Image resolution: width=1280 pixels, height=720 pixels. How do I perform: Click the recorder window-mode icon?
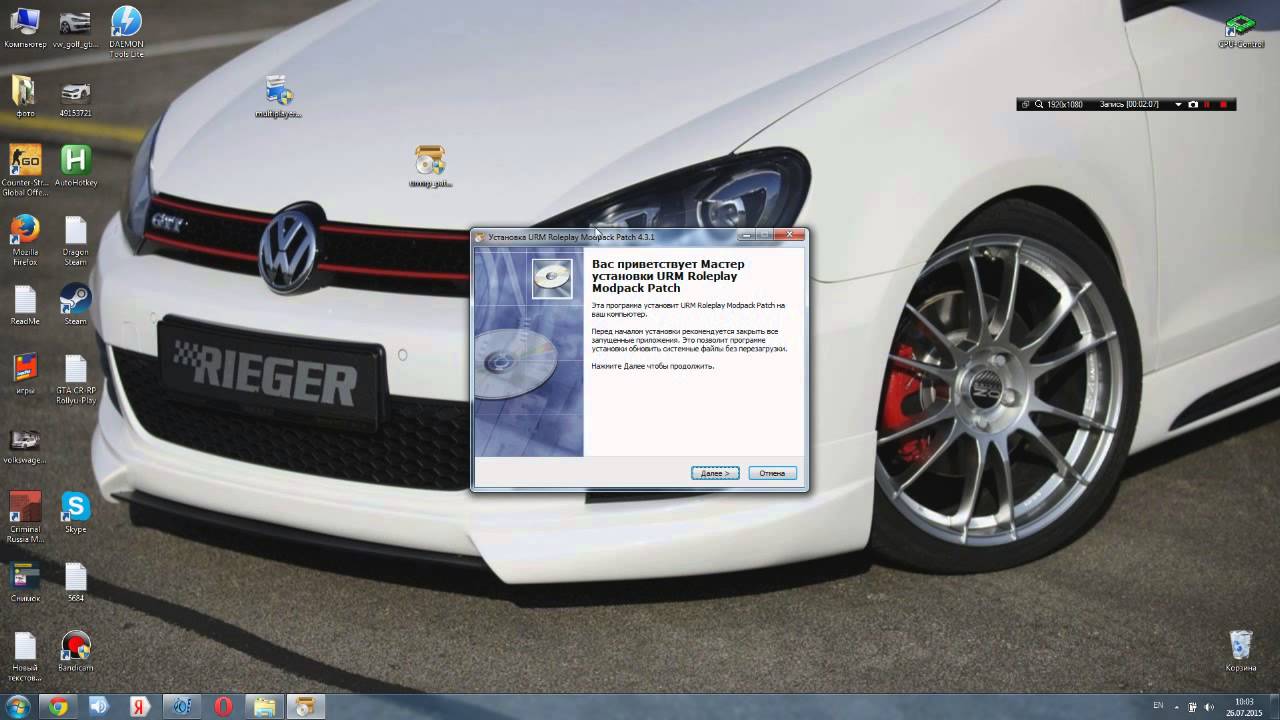tap(1026, 104)
